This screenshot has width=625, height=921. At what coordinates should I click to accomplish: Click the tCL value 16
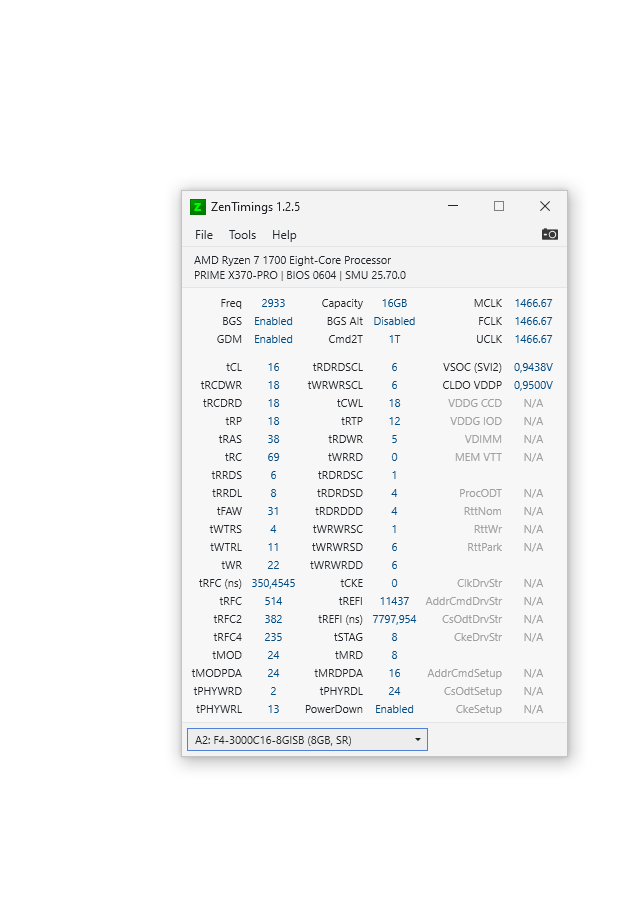click(x=273, y=367)
